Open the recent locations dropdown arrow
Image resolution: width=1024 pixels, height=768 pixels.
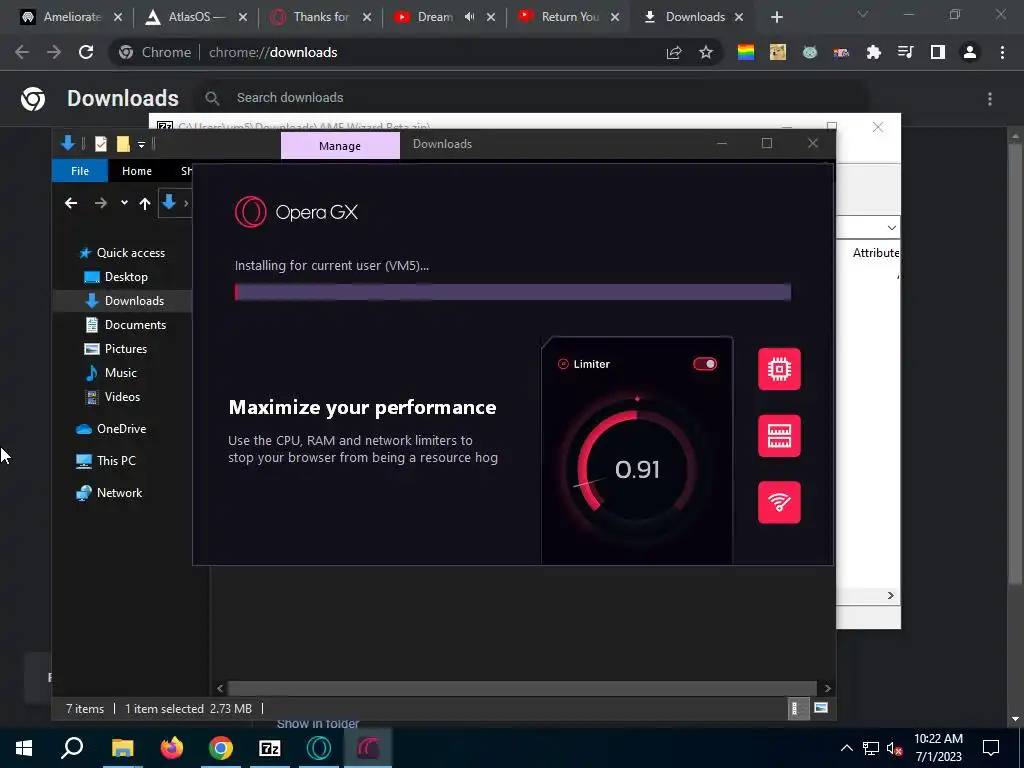[x=124, y=203]
